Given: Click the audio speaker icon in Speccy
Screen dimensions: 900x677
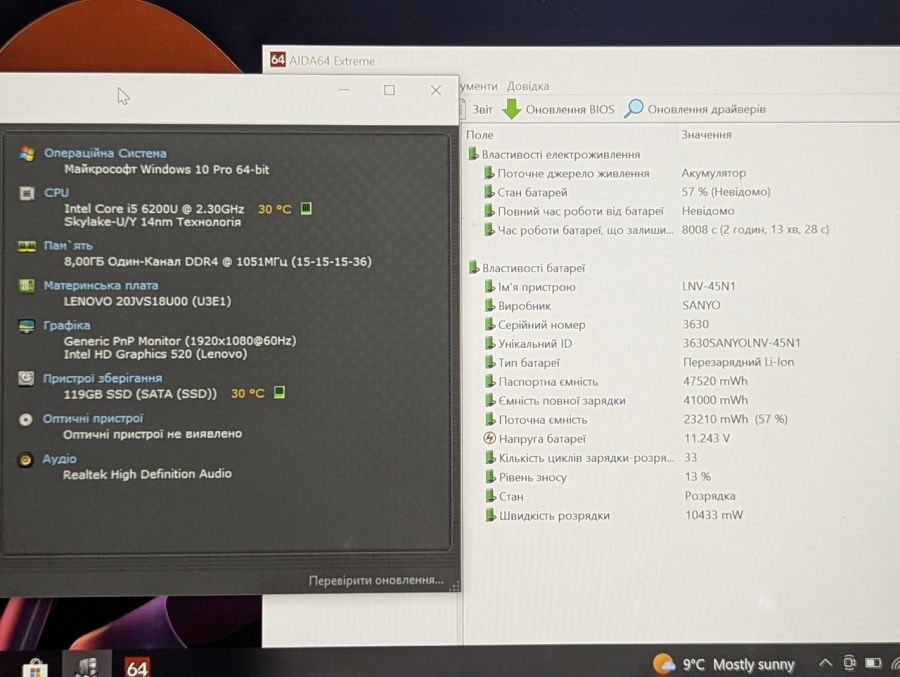Looking at the screenshot, I should click(25, 459).
